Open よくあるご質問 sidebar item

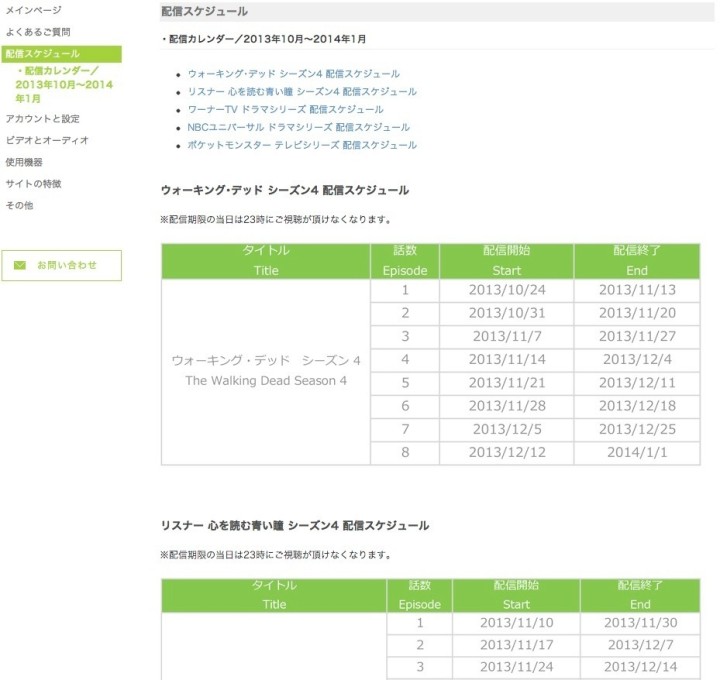point(38,32)
